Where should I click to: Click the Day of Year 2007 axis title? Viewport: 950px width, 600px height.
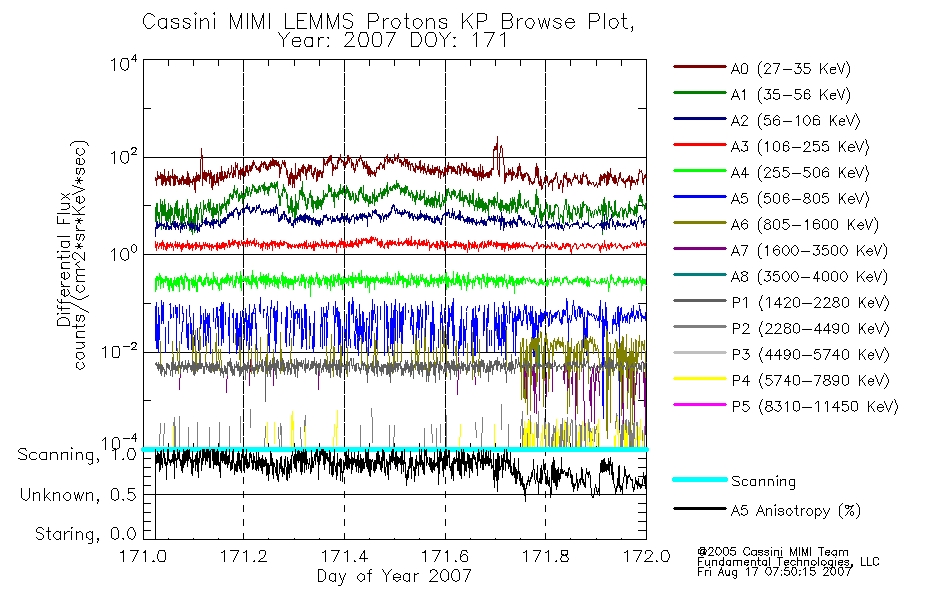tap(394, 576)
